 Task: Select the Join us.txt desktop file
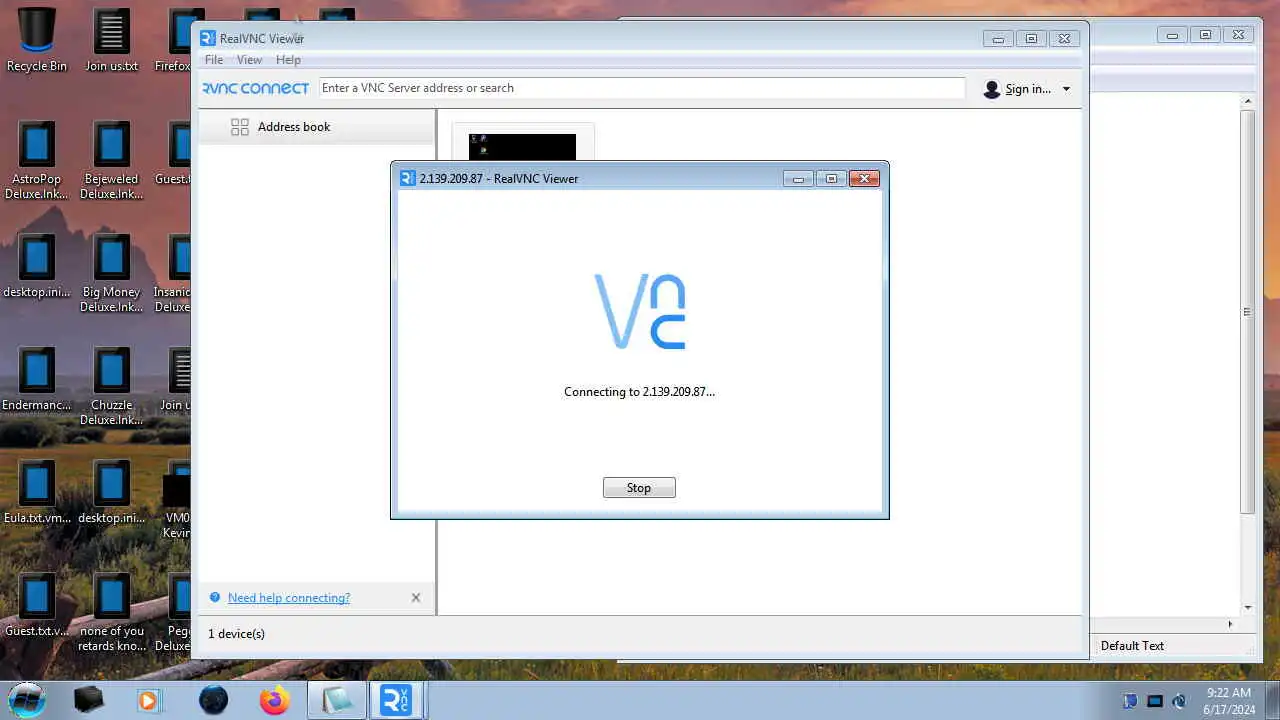tap(112, 41)
